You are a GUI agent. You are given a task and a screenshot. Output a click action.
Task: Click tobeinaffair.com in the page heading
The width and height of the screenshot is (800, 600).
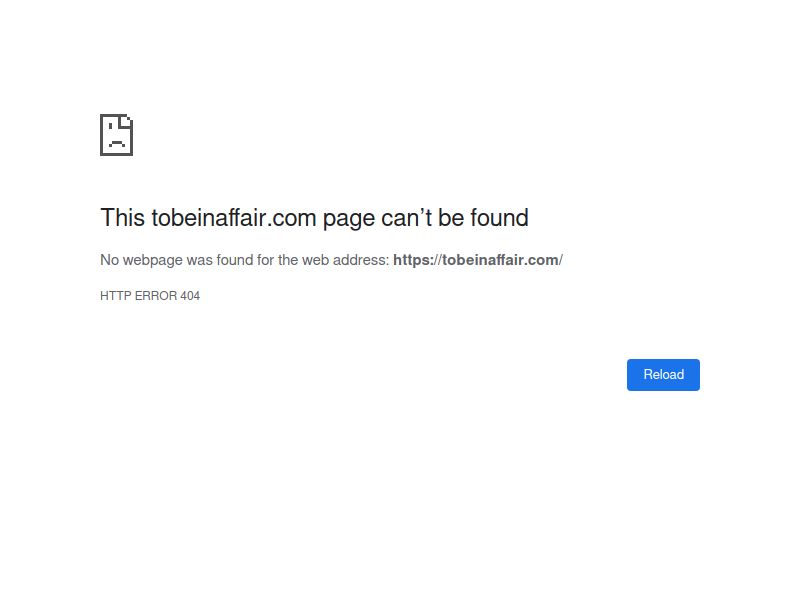pyautogui.click(x=233, y=218)
